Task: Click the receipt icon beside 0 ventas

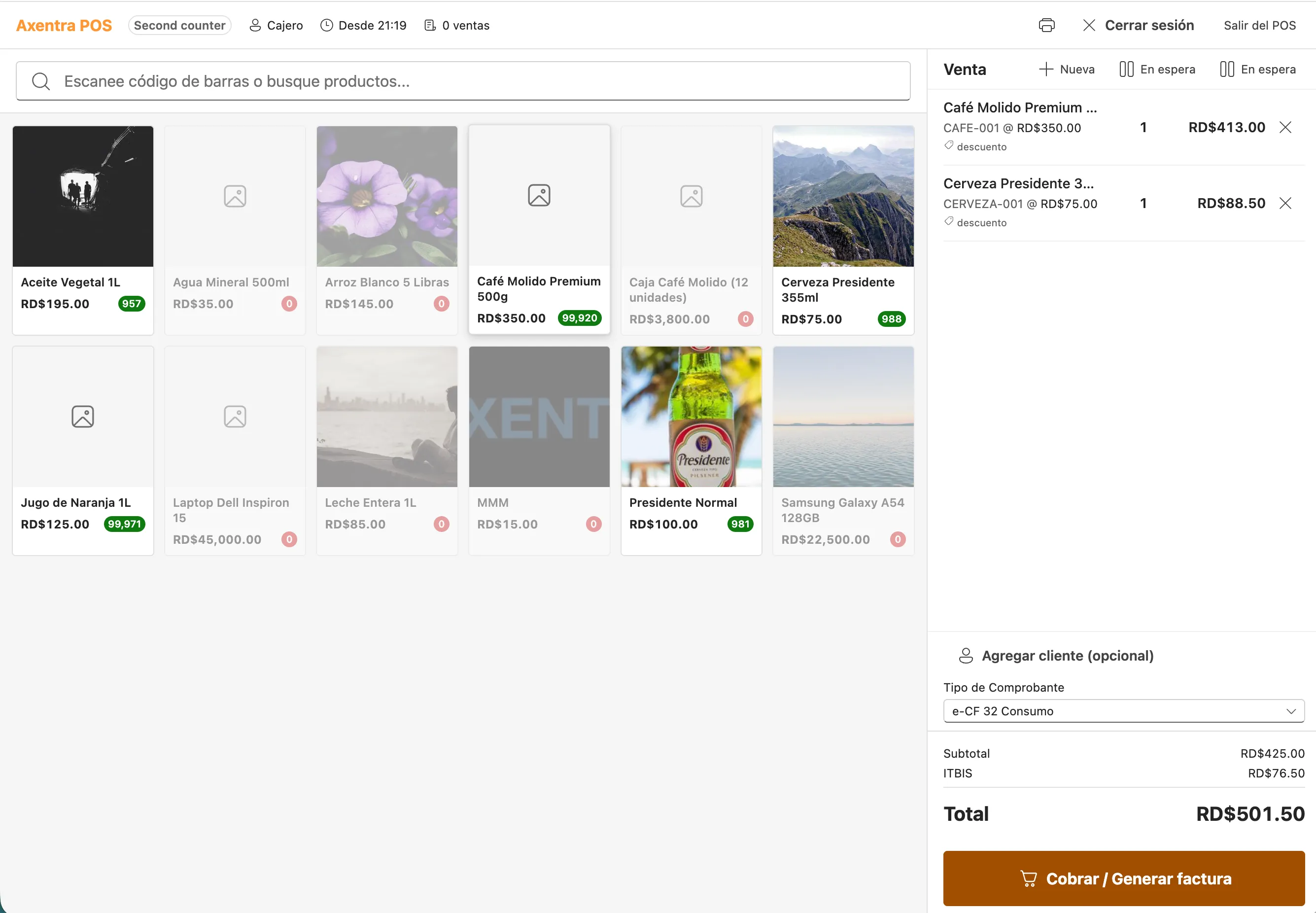Action: point(429,25)
